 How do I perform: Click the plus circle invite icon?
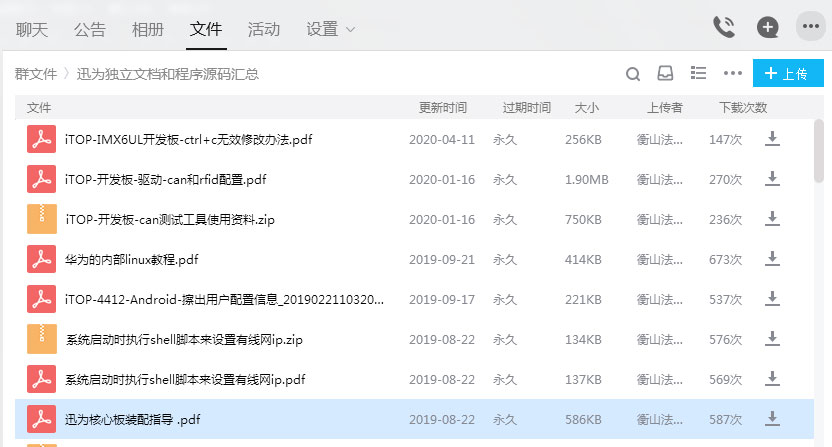767,27
